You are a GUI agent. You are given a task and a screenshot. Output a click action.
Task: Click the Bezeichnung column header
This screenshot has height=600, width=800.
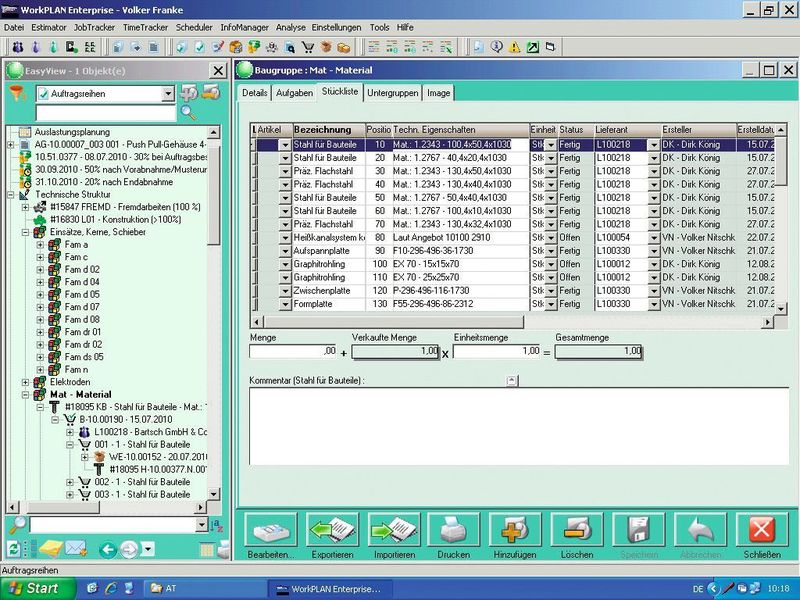pos(329,130)
